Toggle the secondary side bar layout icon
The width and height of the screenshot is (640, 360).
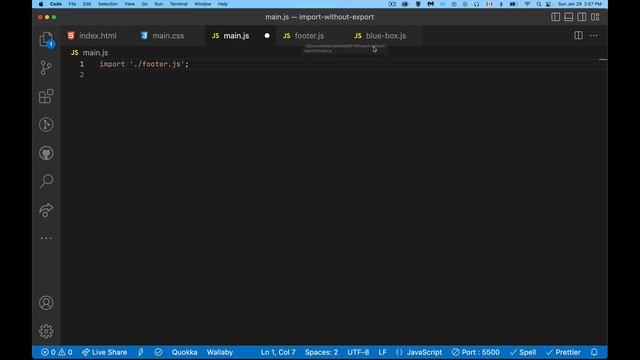point(582,17)
